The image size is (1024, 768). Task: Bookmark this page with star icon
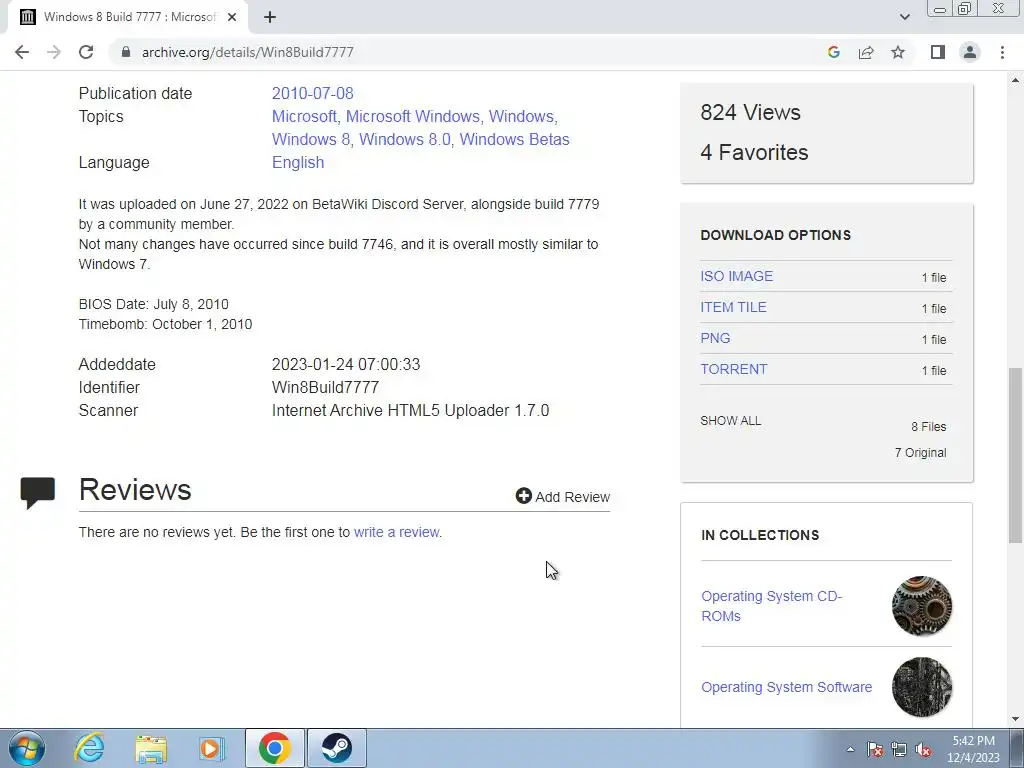tap(898, 52)
